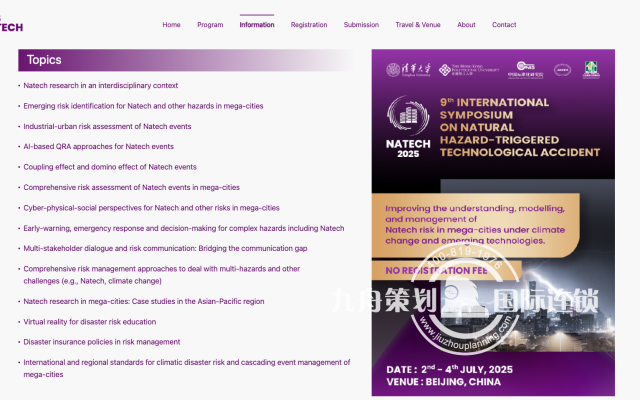Select the Information tab in navigation
Image resolution: width=640 pixels, height=400 pixels.
(x=257, y=25)
